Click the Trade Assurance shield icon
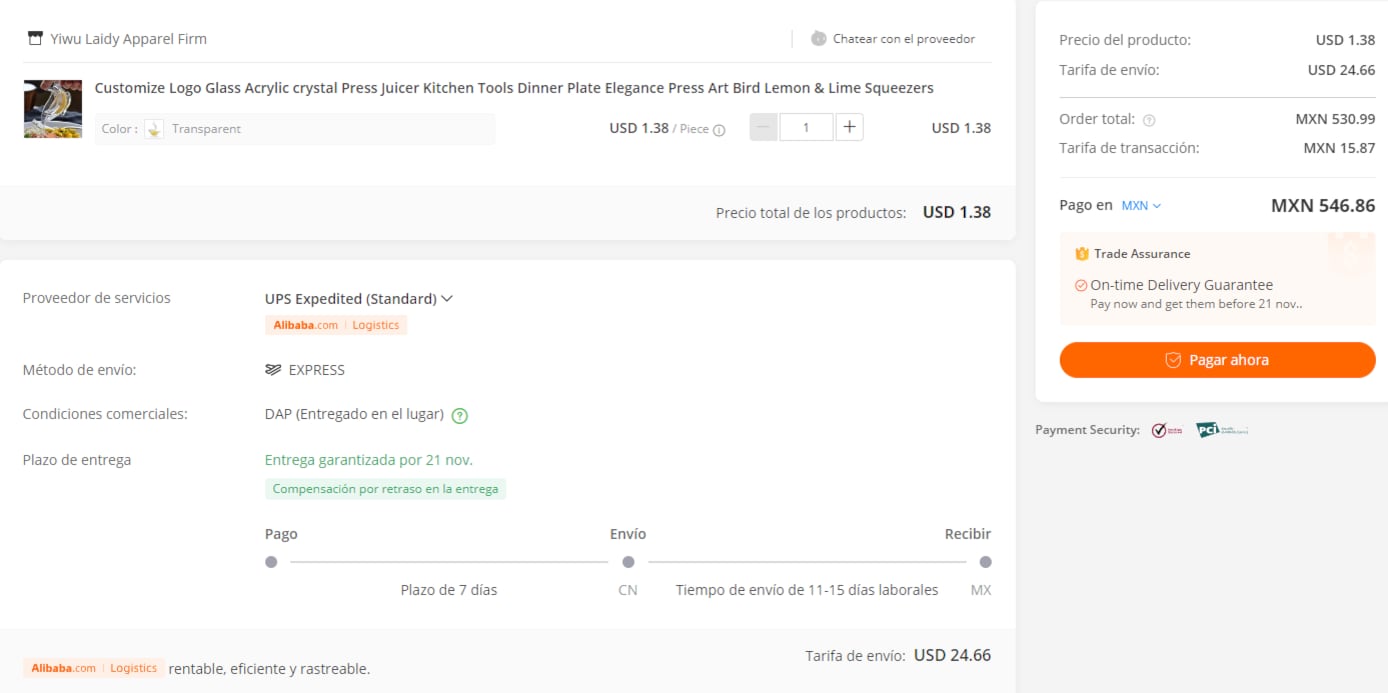Viewport: 1388px width, 693px height. coord(1081,254)
